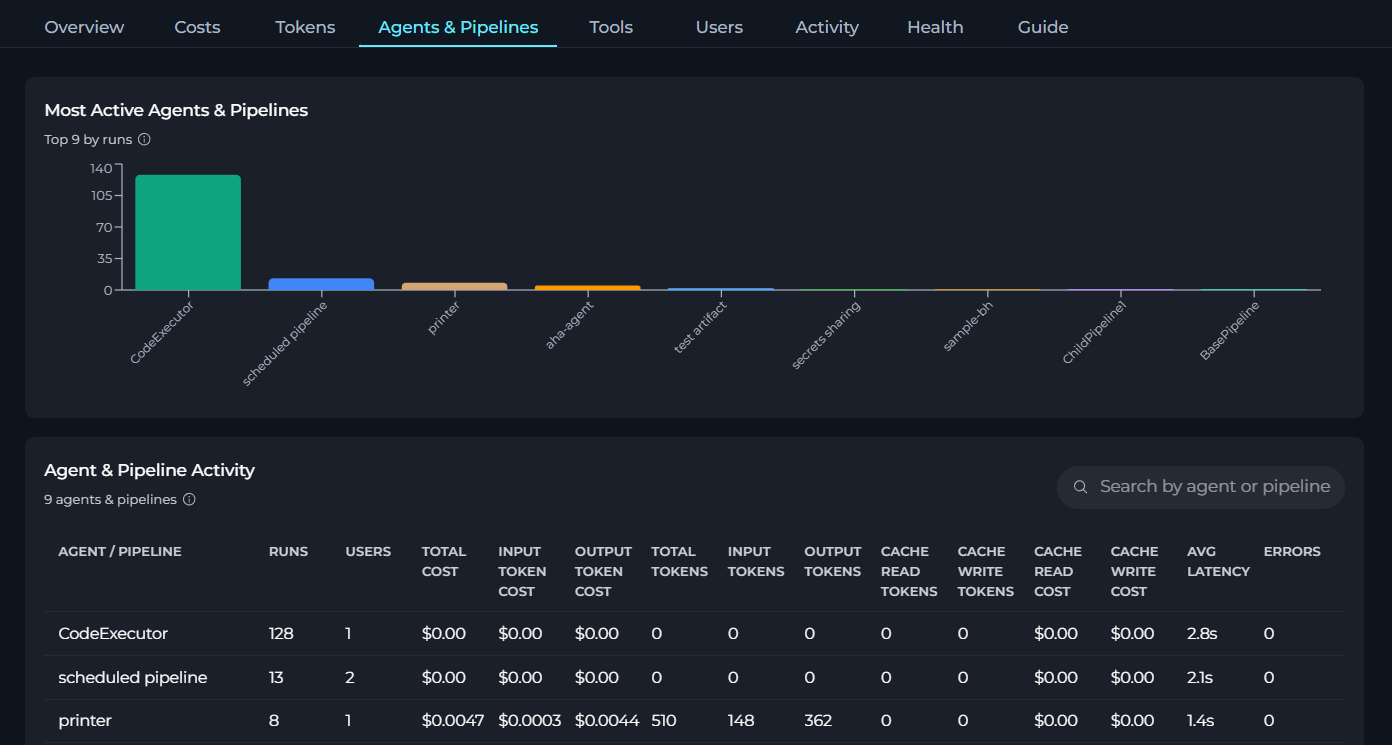Go to the Tools tab
Screen dimensions: 1392x745
[x=611, y=27]
